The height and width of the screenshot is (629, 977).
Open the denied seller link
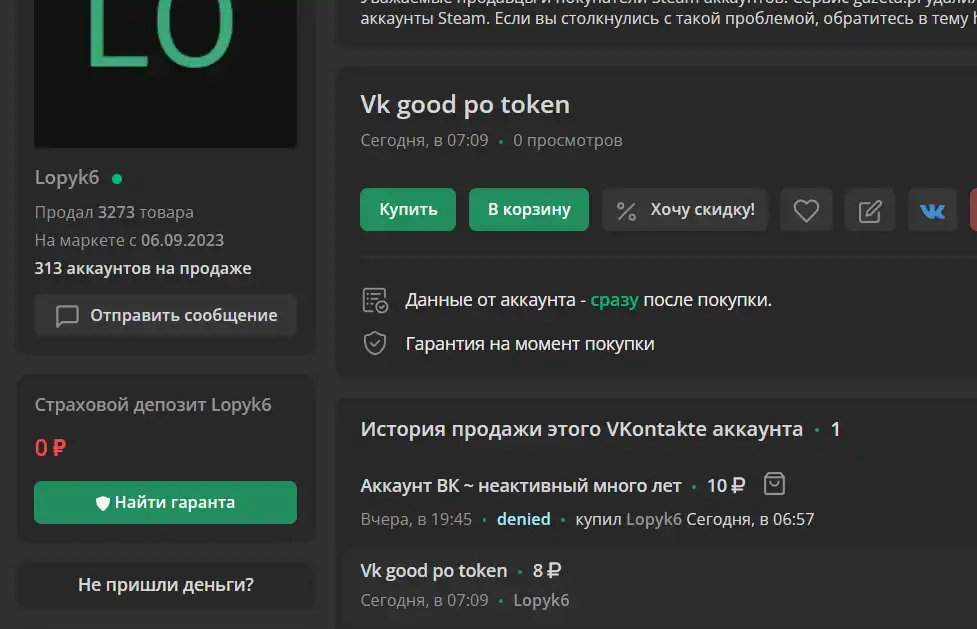pos(523,519)
